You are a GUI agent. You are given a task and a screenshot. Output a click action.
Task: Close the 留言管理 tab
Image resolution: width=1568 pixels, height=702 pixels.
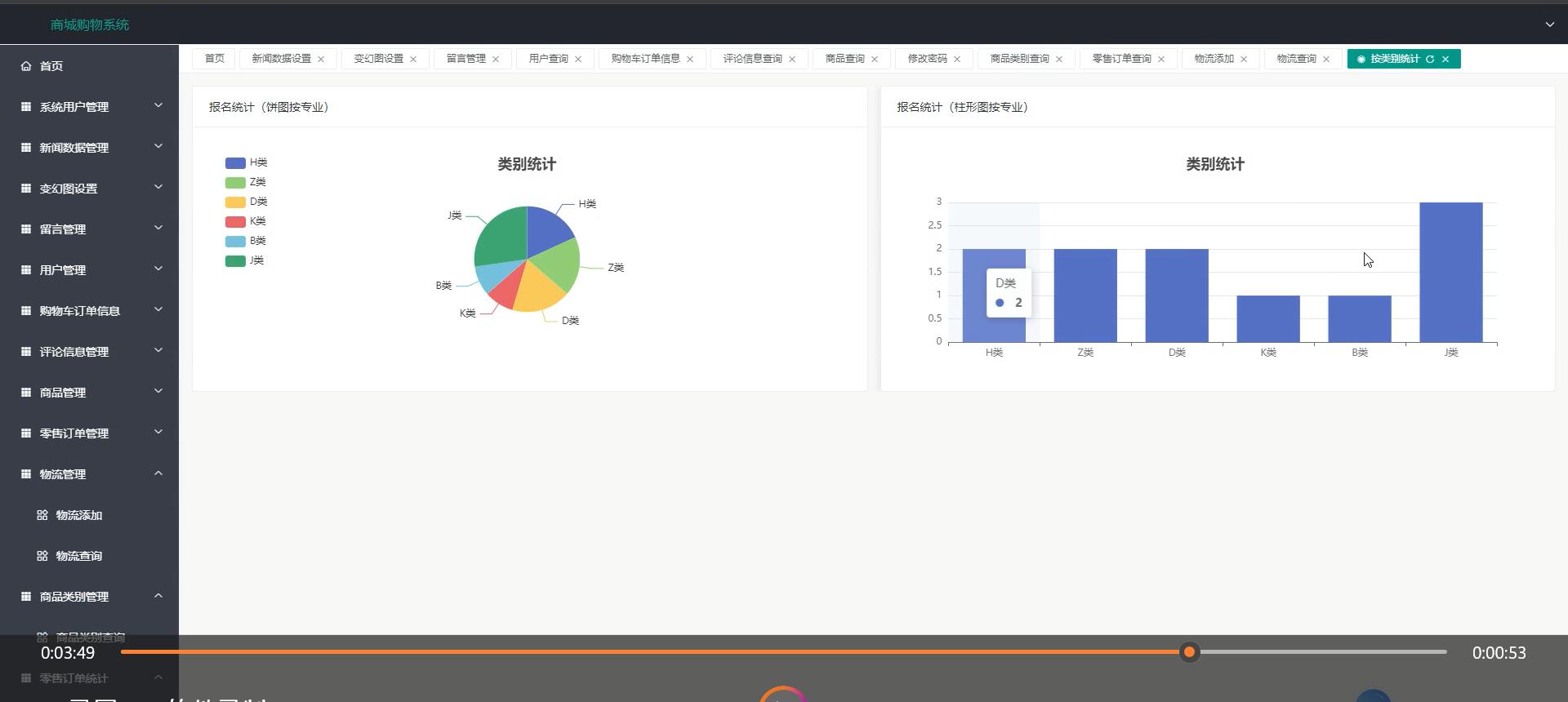(x=496, y=59)
